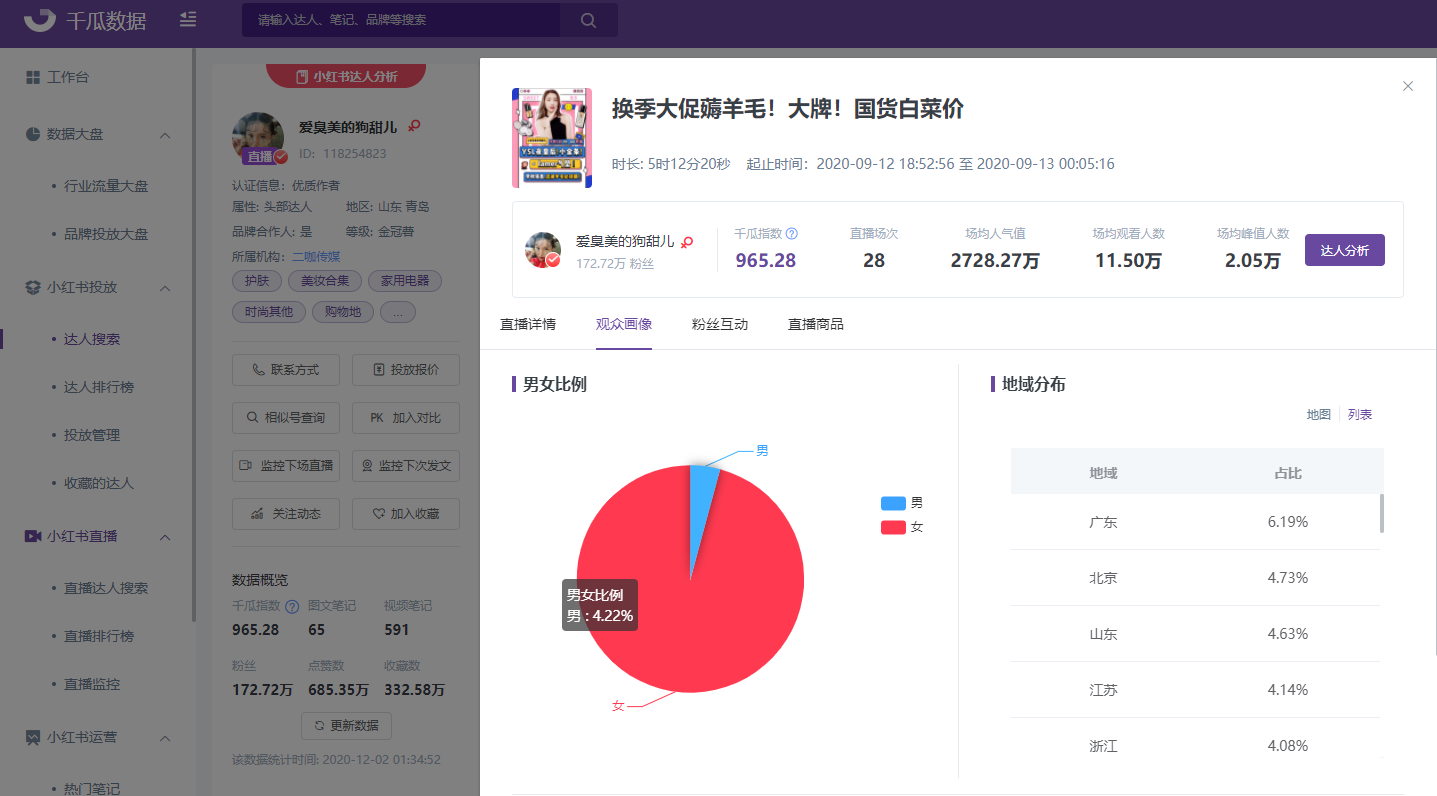The height and width of the screenshot is (796, 1437).
Task: Click the 小红书直播 camera icon in sidebar
Action: point(33,537)
